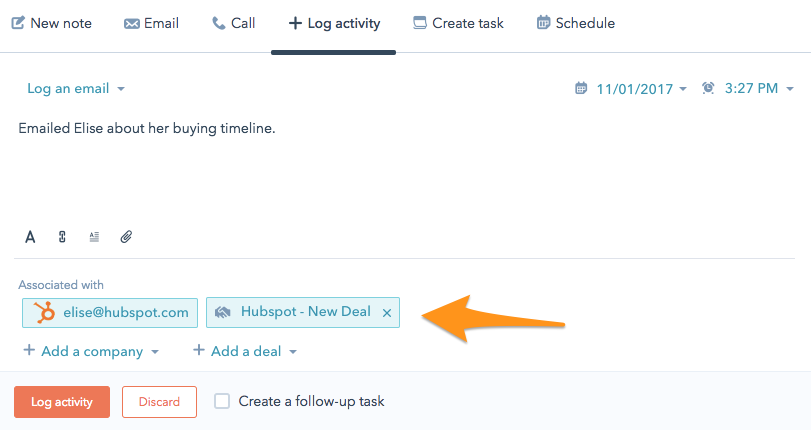Click the paperclip attachment icon

coord(126,237)
